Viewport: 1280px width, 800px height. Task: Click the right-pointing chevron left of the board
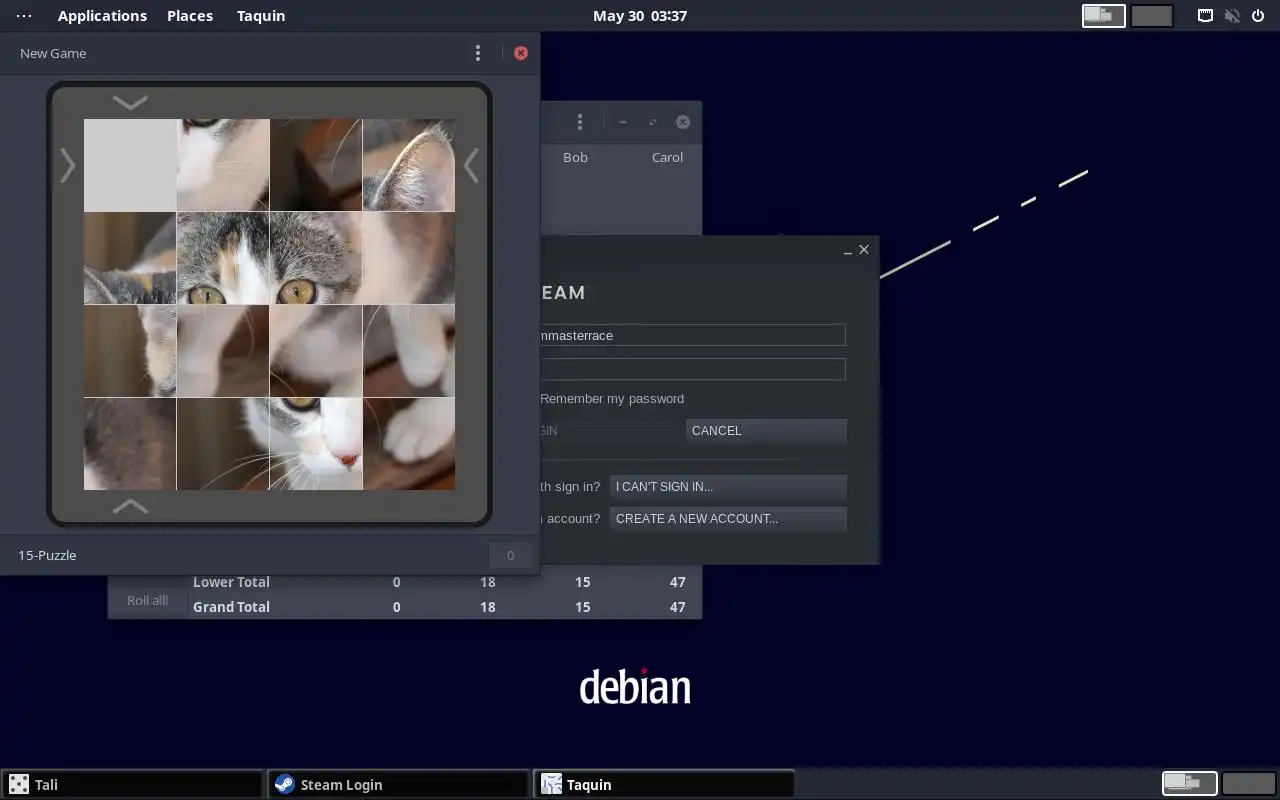[x=67, y=165]
